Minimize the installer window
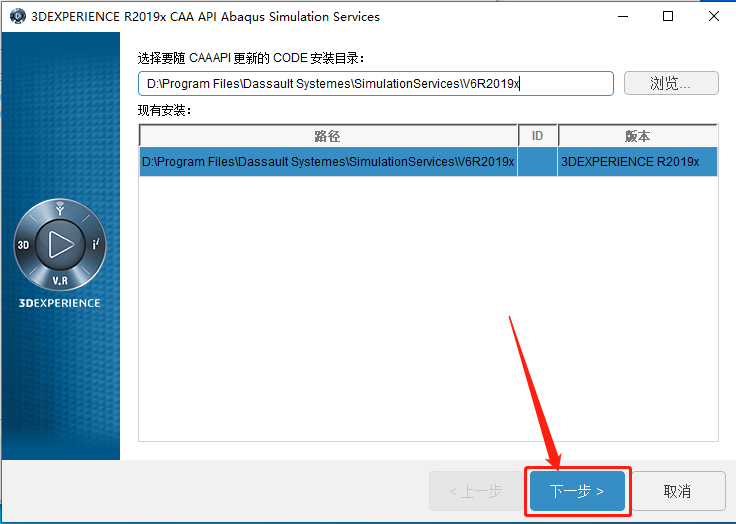 623,16
